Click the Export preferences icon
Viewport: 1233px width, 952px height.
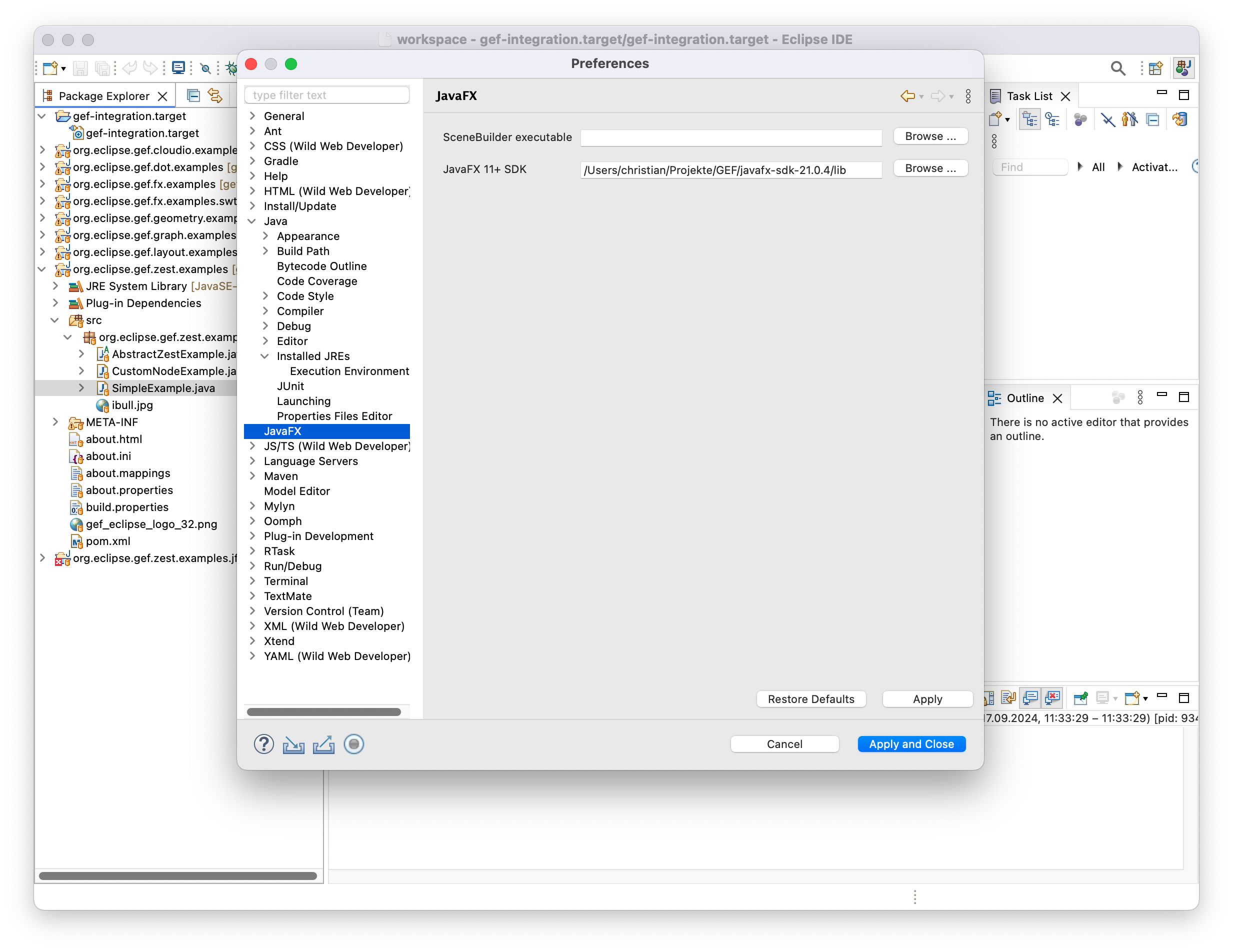coord(323,744)
